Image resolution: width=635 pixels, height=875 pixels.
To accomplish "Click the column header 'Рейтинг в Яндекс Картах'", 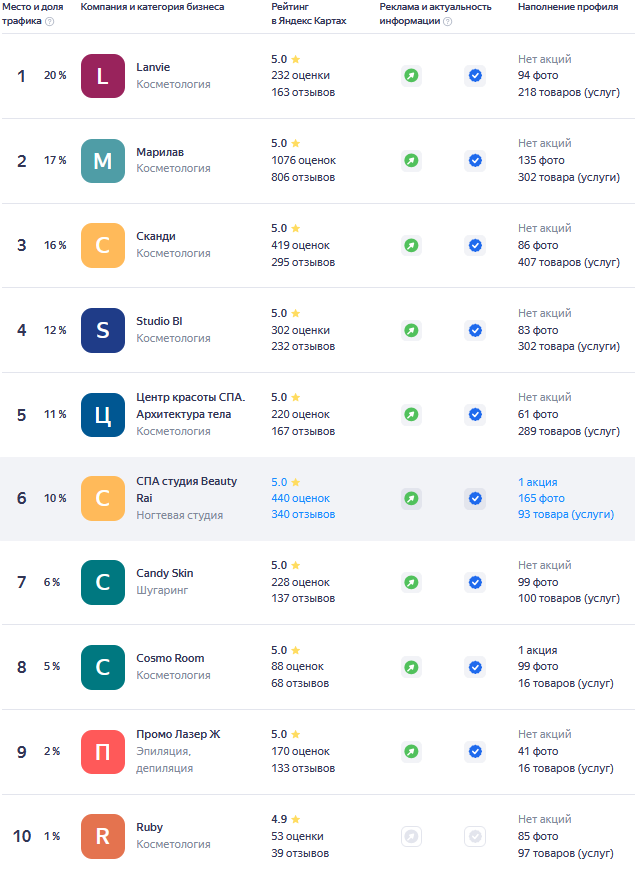I will click(309, 14).
